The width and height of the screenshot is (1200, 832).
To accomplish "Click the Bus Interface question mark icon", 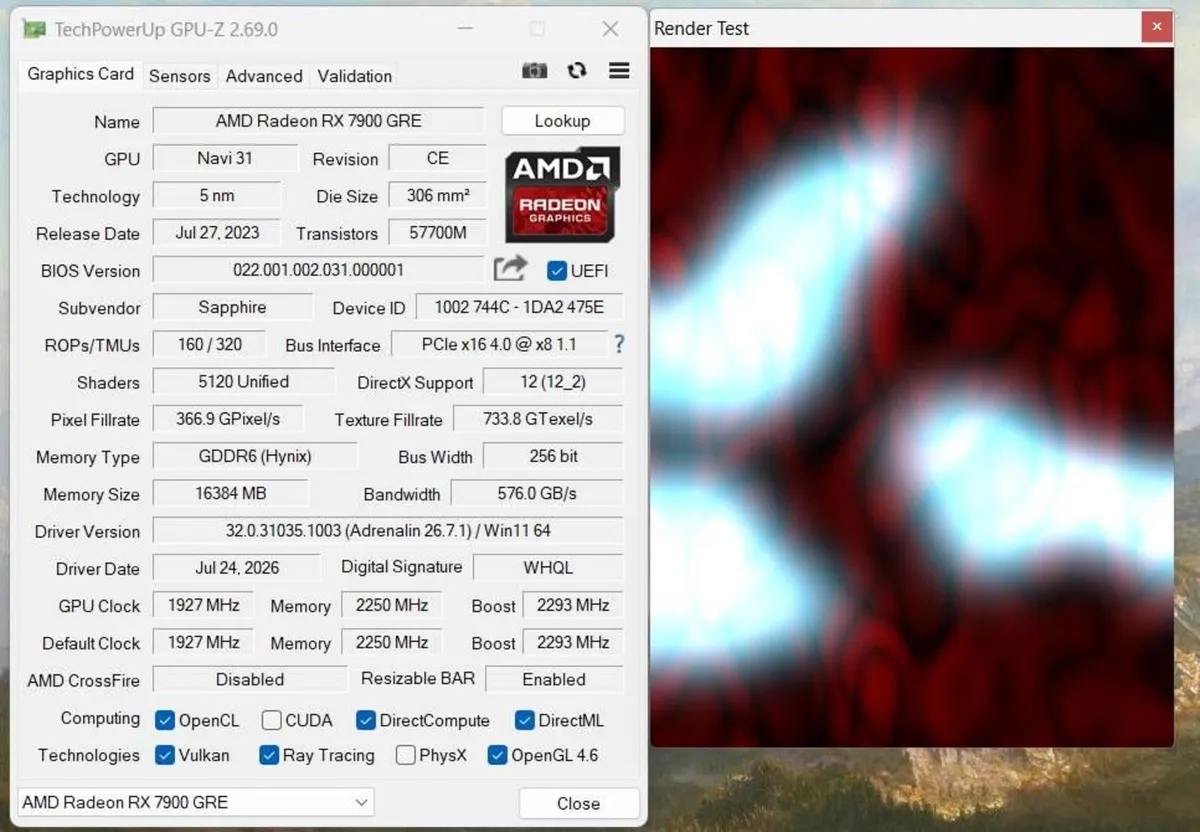I will pos(619,344).
